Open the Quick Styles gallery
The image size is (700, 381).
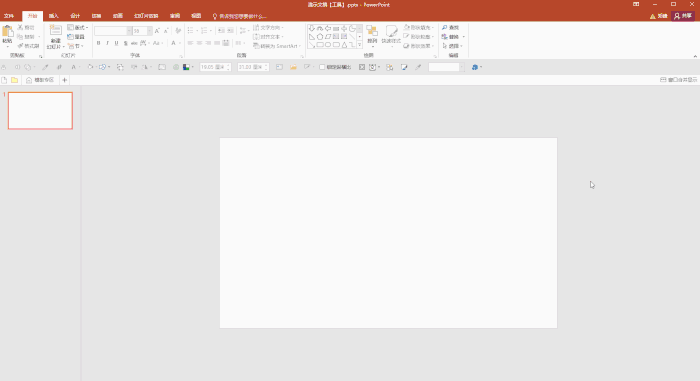pos(391,35)
